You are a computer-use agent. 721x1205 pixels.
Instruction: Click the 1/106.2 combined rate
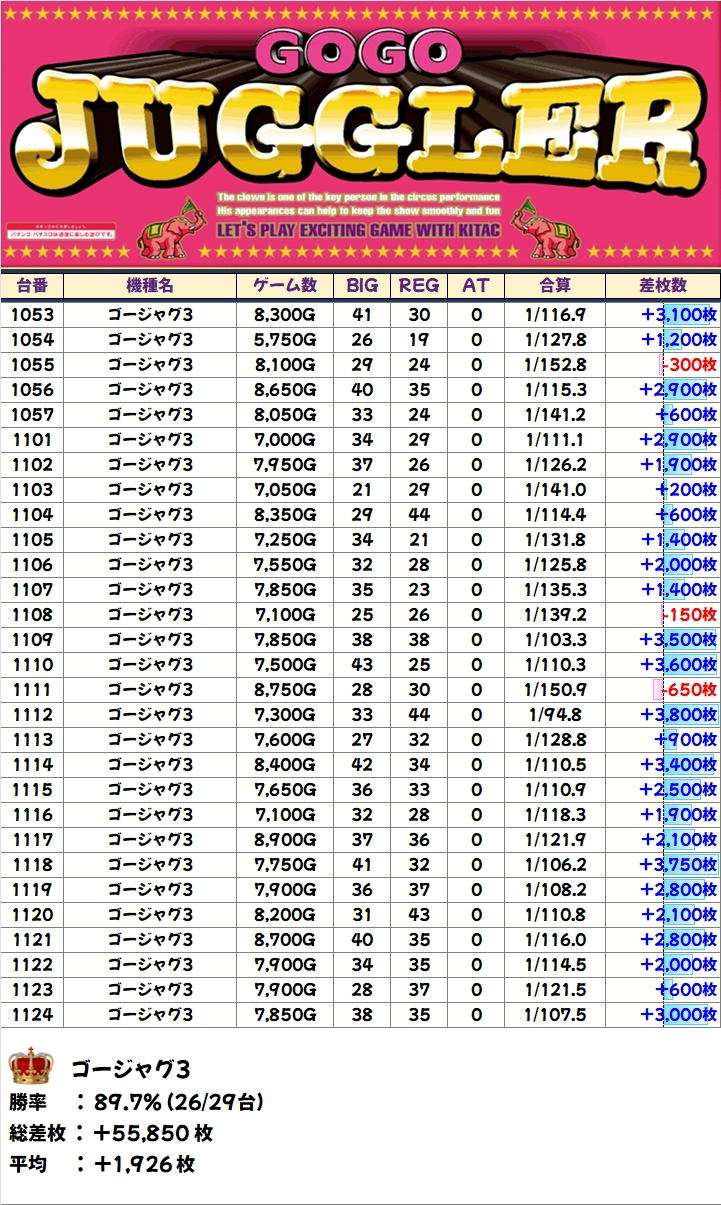[x=555, y=865]
